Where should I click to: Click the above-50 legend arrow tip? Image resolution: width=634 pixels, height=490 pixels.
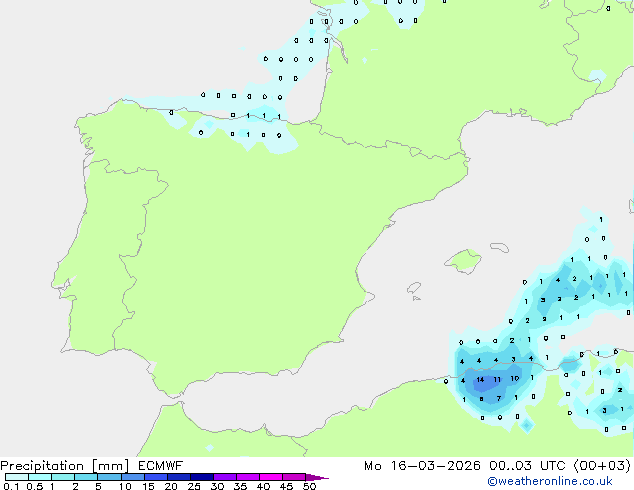coord(317,477)
